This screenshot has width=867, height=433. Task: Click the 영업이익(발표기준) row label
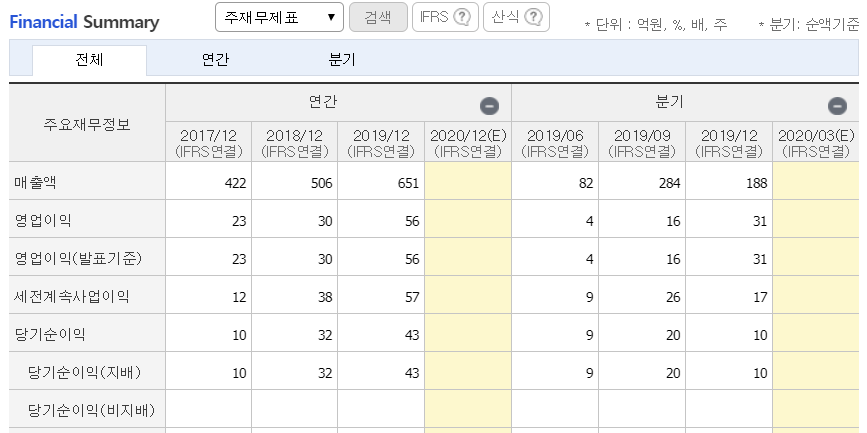pyautogui.click(x=79, y=259)
